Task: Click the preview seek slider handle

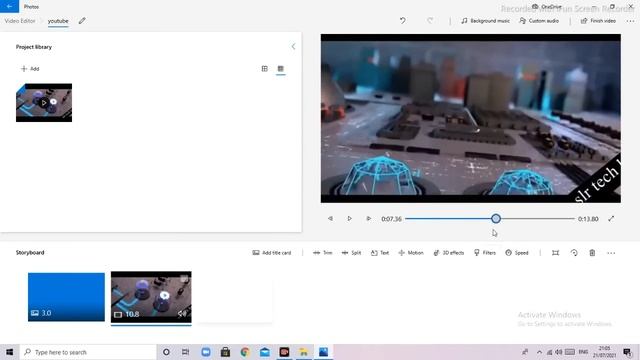Action: point(496,219)
